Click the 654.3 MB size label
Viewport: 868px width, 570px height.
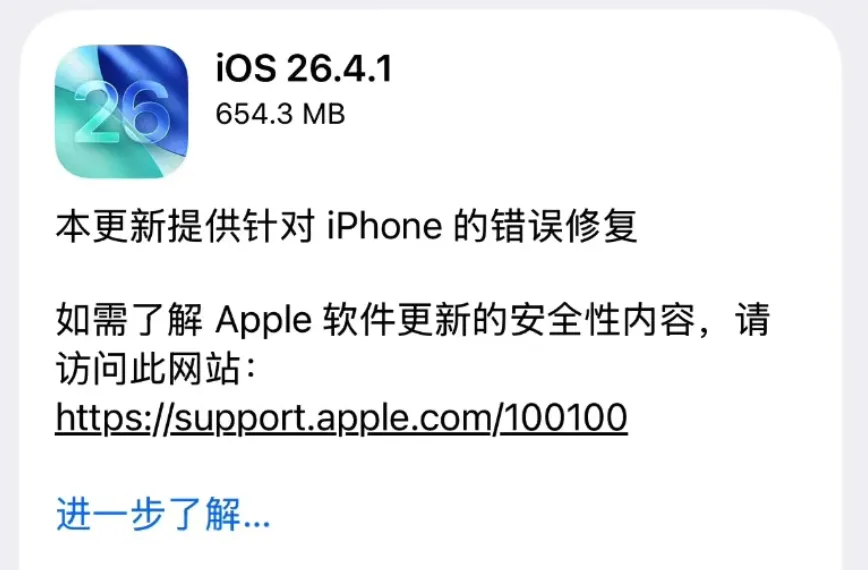[x=280, y=115]
